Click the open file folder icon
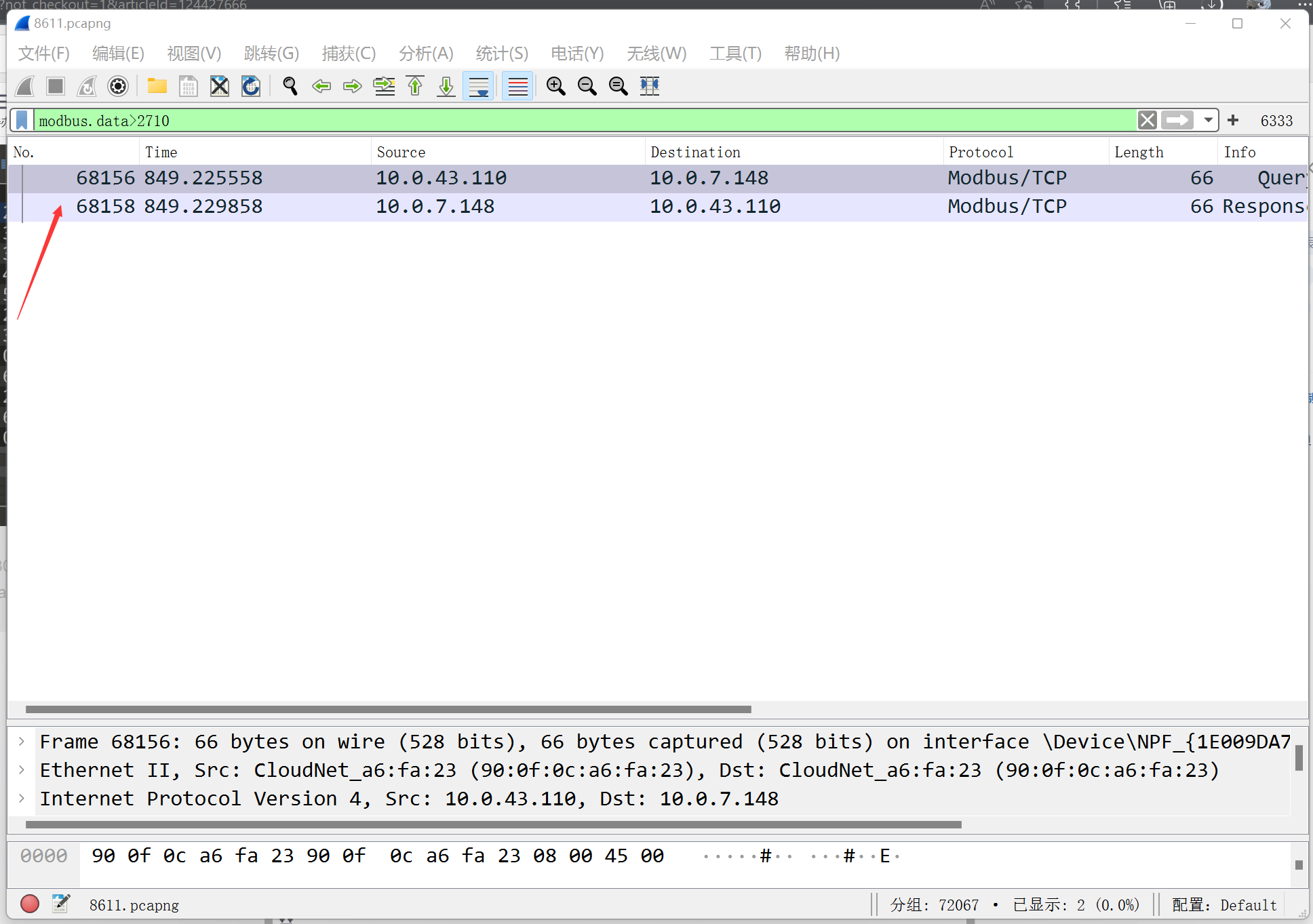1313x924 pixels. 157,86
